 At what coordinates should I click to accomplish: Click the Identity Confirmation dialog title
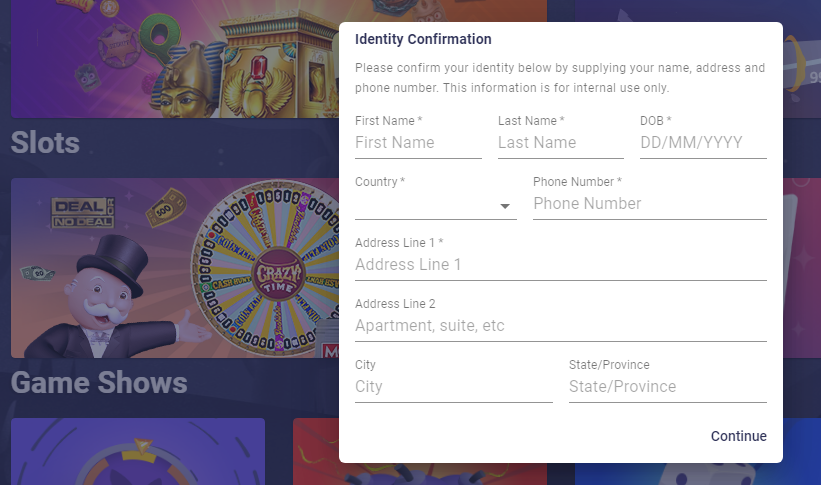click(423, 40)
